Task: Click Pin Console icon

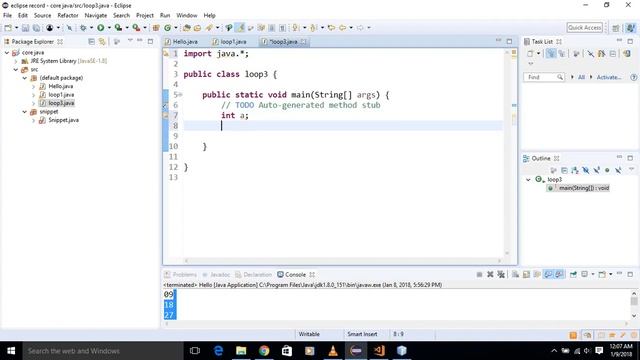Action: (573, 275)
